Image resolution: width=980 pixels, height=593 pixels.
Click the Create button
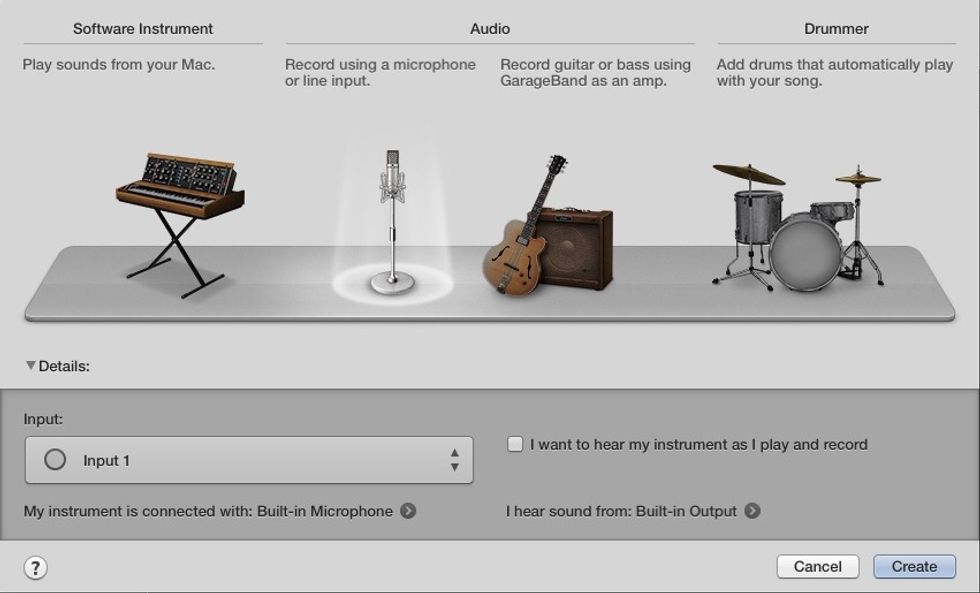(x=915, y=566)
